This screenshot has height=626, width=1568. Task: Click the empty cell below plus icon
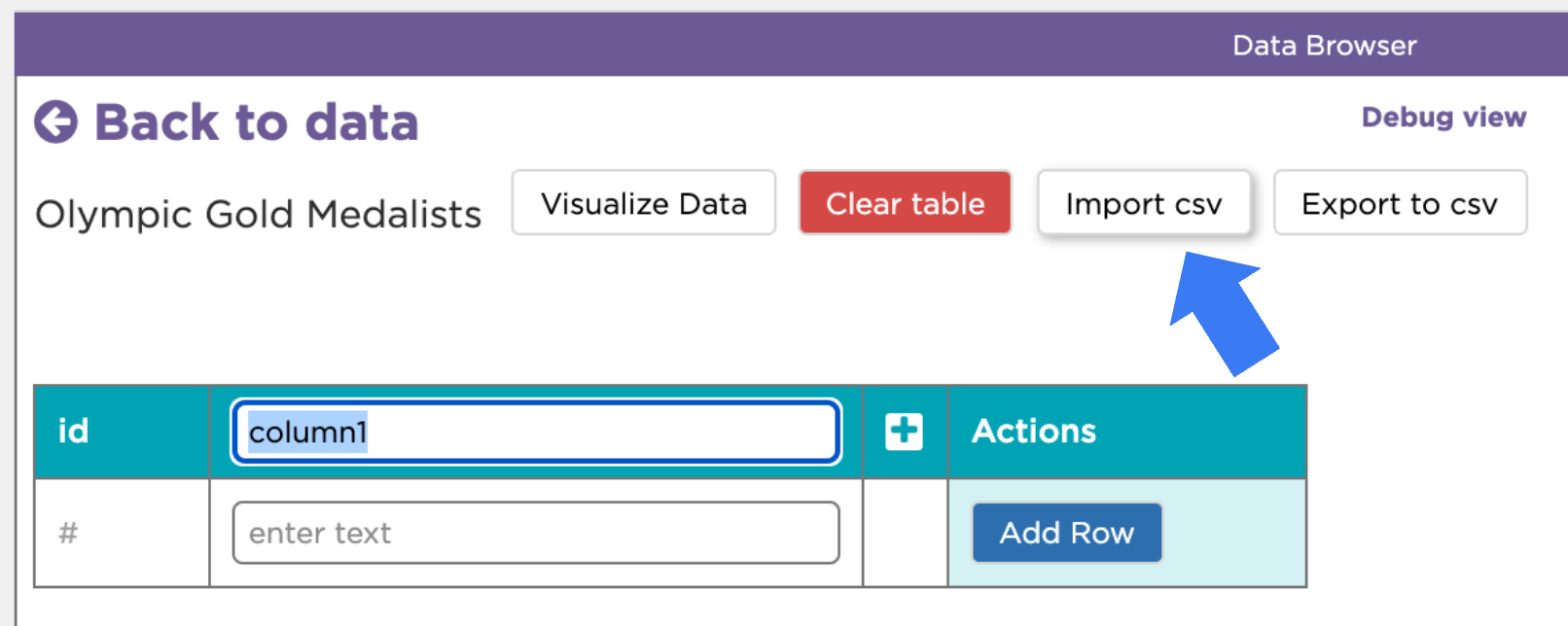tap(905, 533)
